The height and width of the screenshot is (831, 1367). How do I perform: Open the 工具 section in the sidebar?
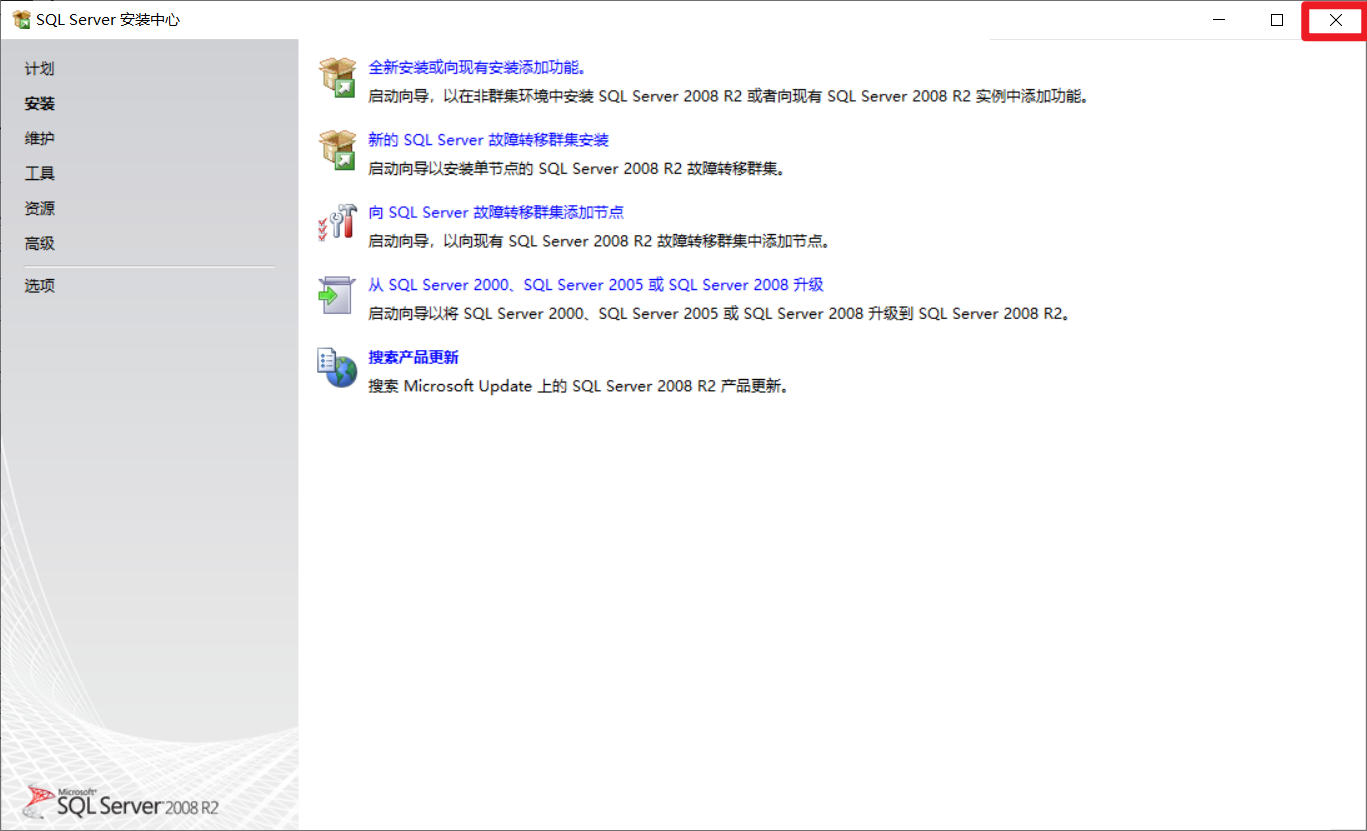(40, 174)
